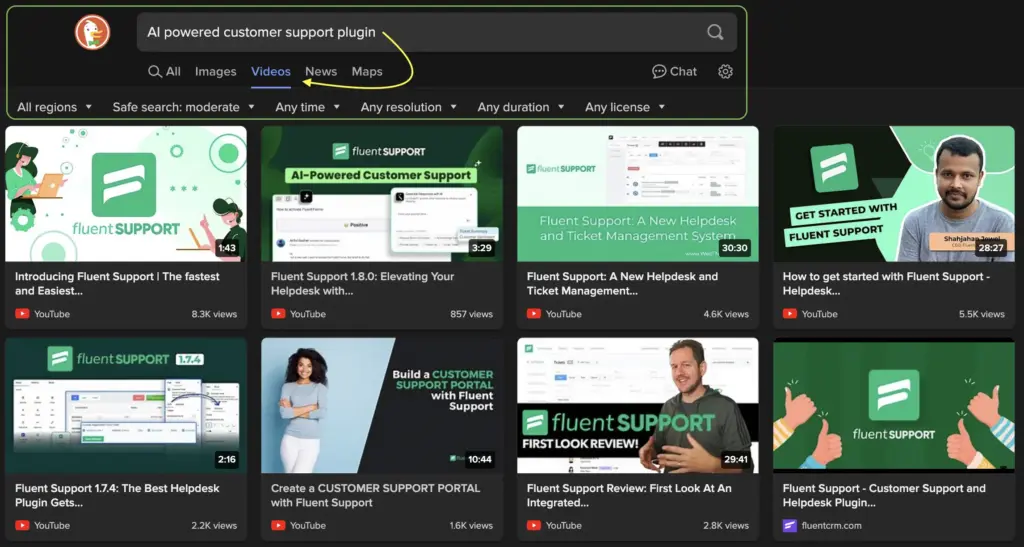Play the 1:43 Introducing Fluent Support thumbnail
The image size is (1024, 547).
coord(126,194)
